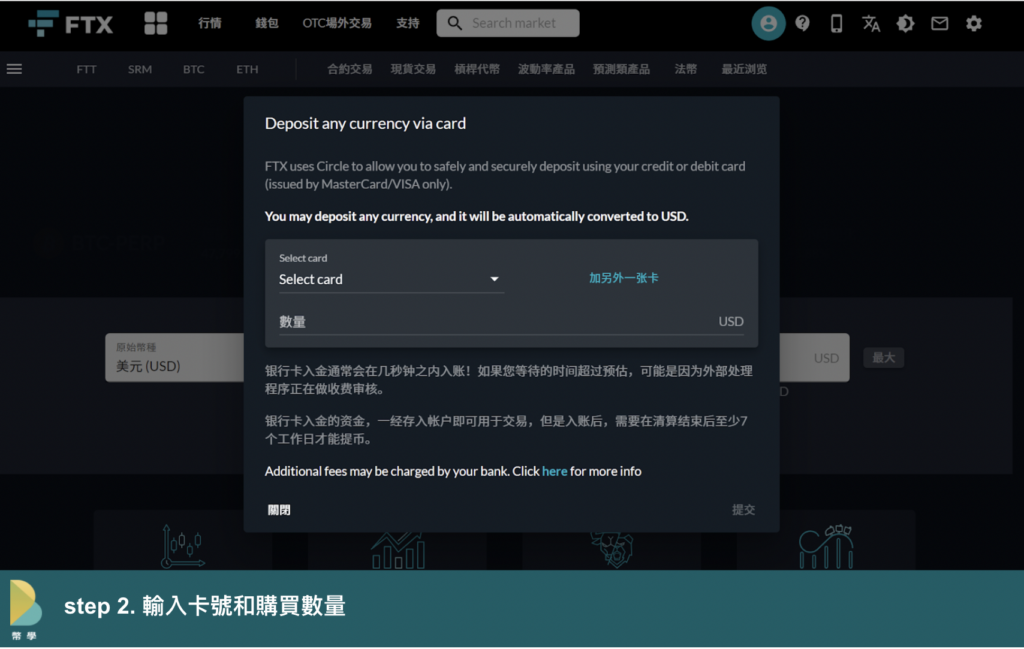Viewport: 1024px width, 649px height.
Task: Select the BTC shortcut
Action: pos(193,69)
